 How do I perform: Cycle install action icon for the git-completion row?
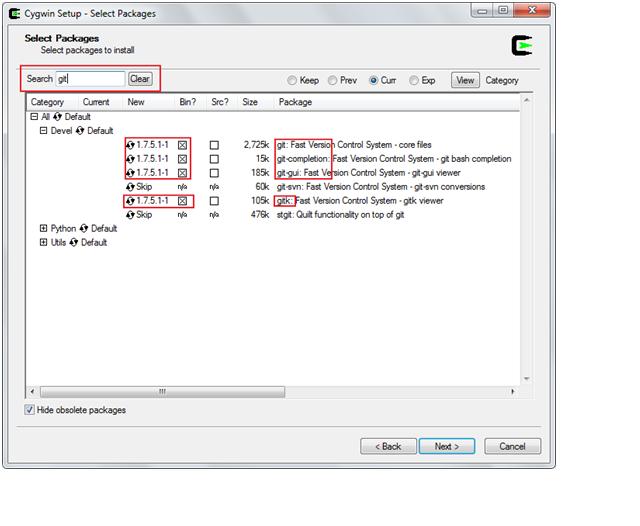tap(131, 159)
